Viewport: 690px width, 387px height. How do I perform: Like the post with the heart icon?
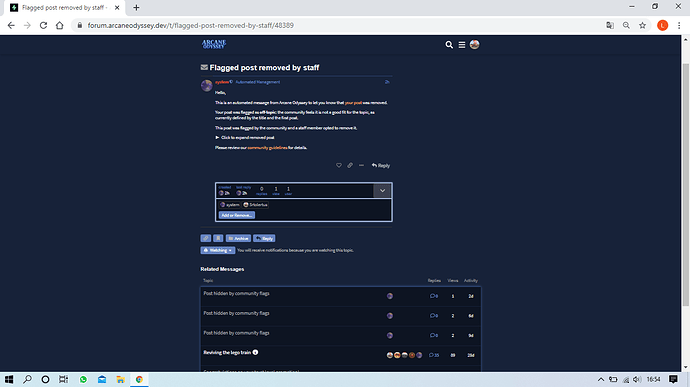point(338,166)
